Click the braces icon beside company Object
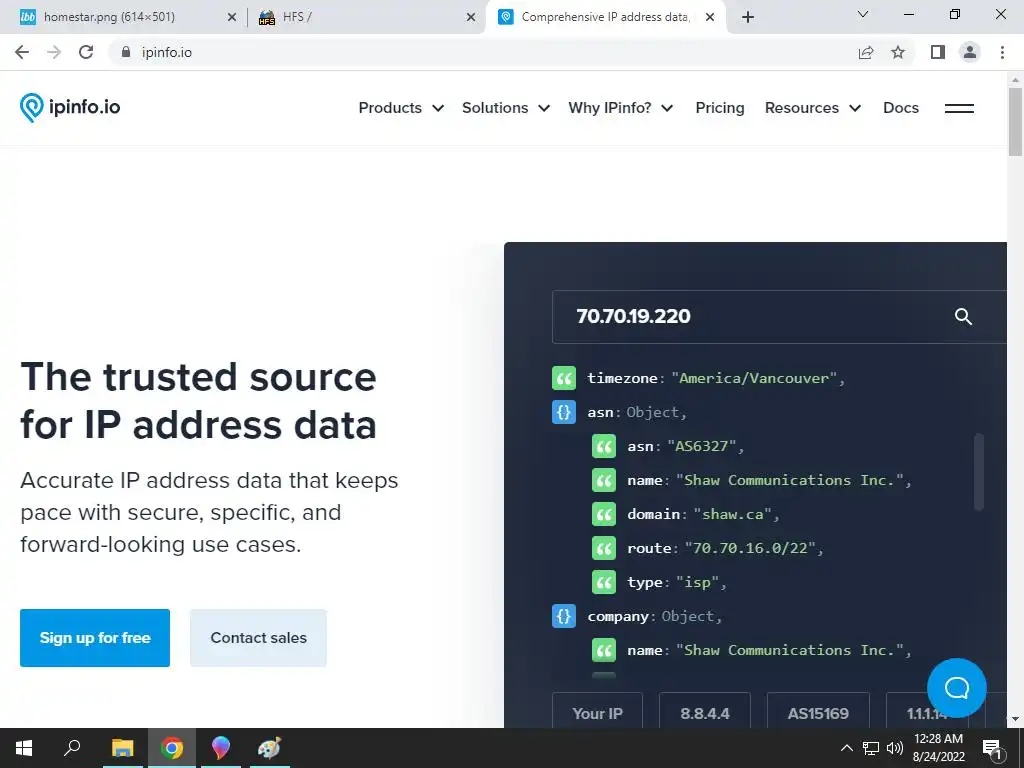 pyautogui.click(x=564, y=616)
